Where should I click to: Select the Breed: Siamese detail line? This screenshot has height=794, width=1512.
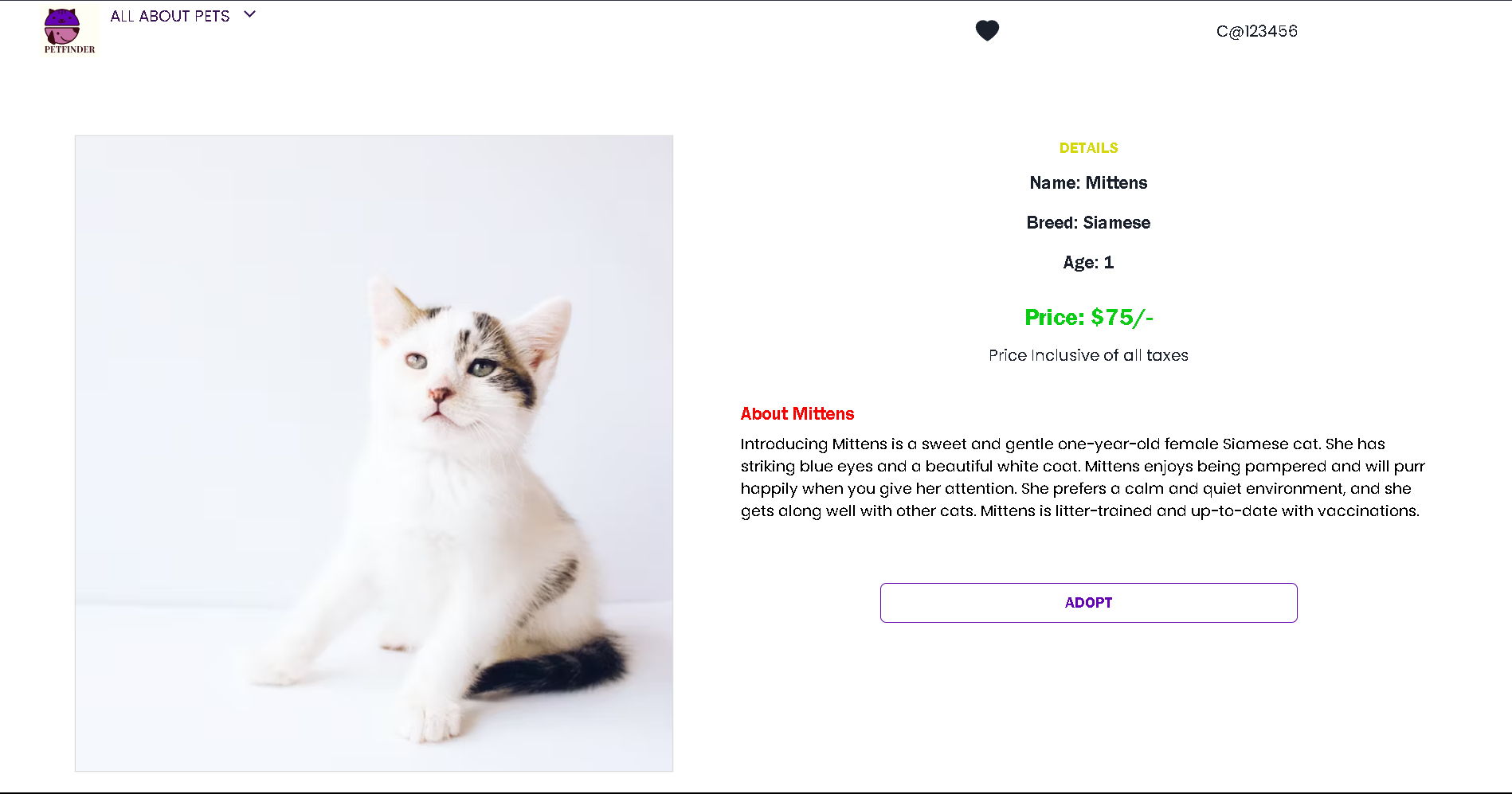[x=1088, y=222]
